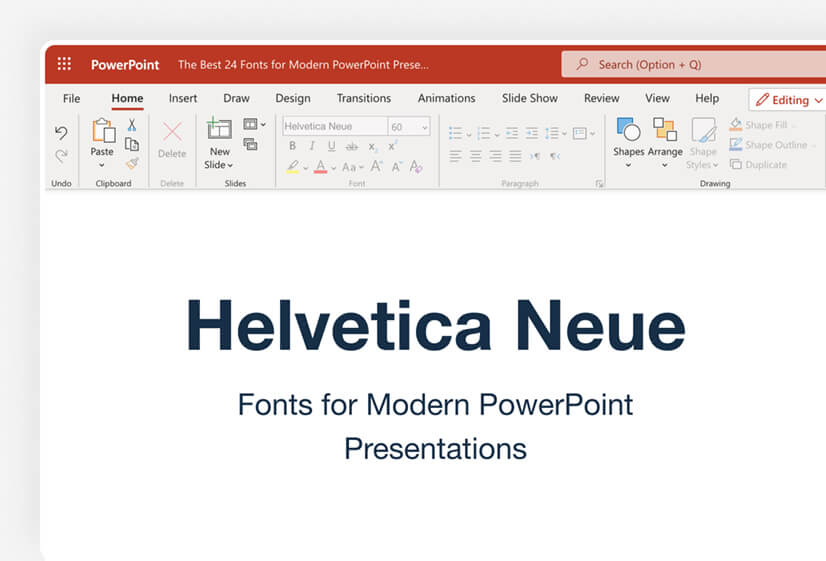826x561 pixels.
Task: Expand the Paste options arrow
Action: click(x=102, y=165)
